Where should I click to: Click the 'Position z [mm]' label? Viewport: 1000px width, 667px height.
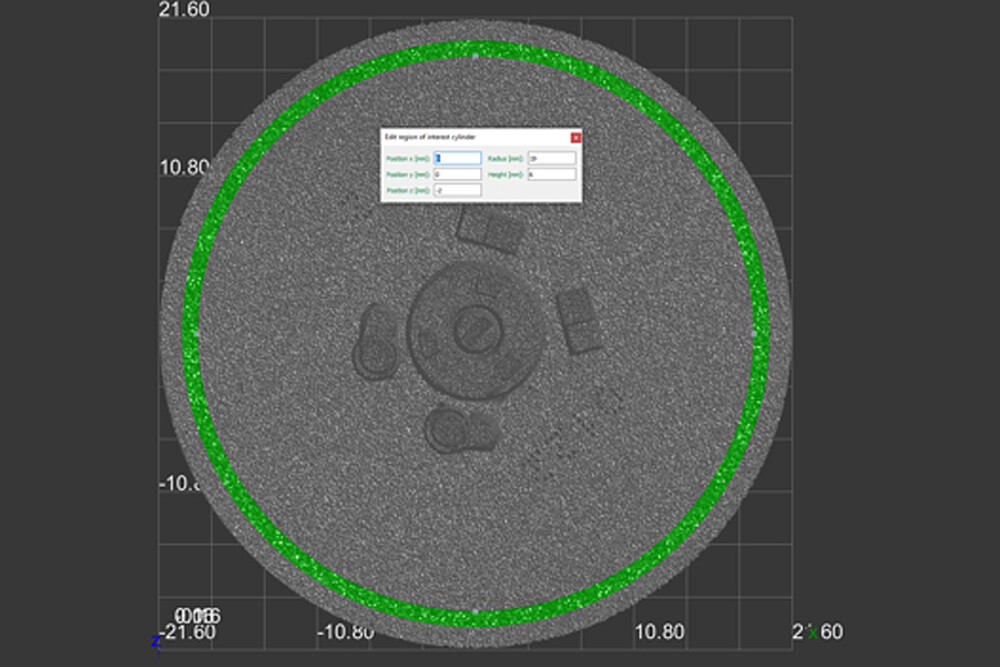pyautogui.click(x=408, y=190)
